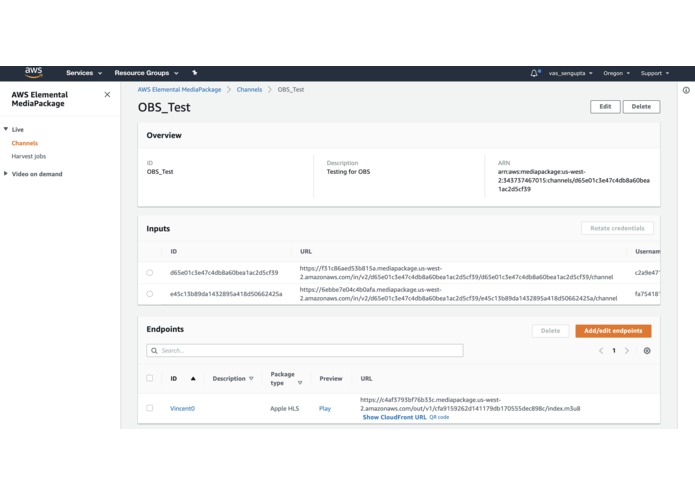Click the Delete channel button
The height and width of the screenshot is (494, 695).
(641, 107)
